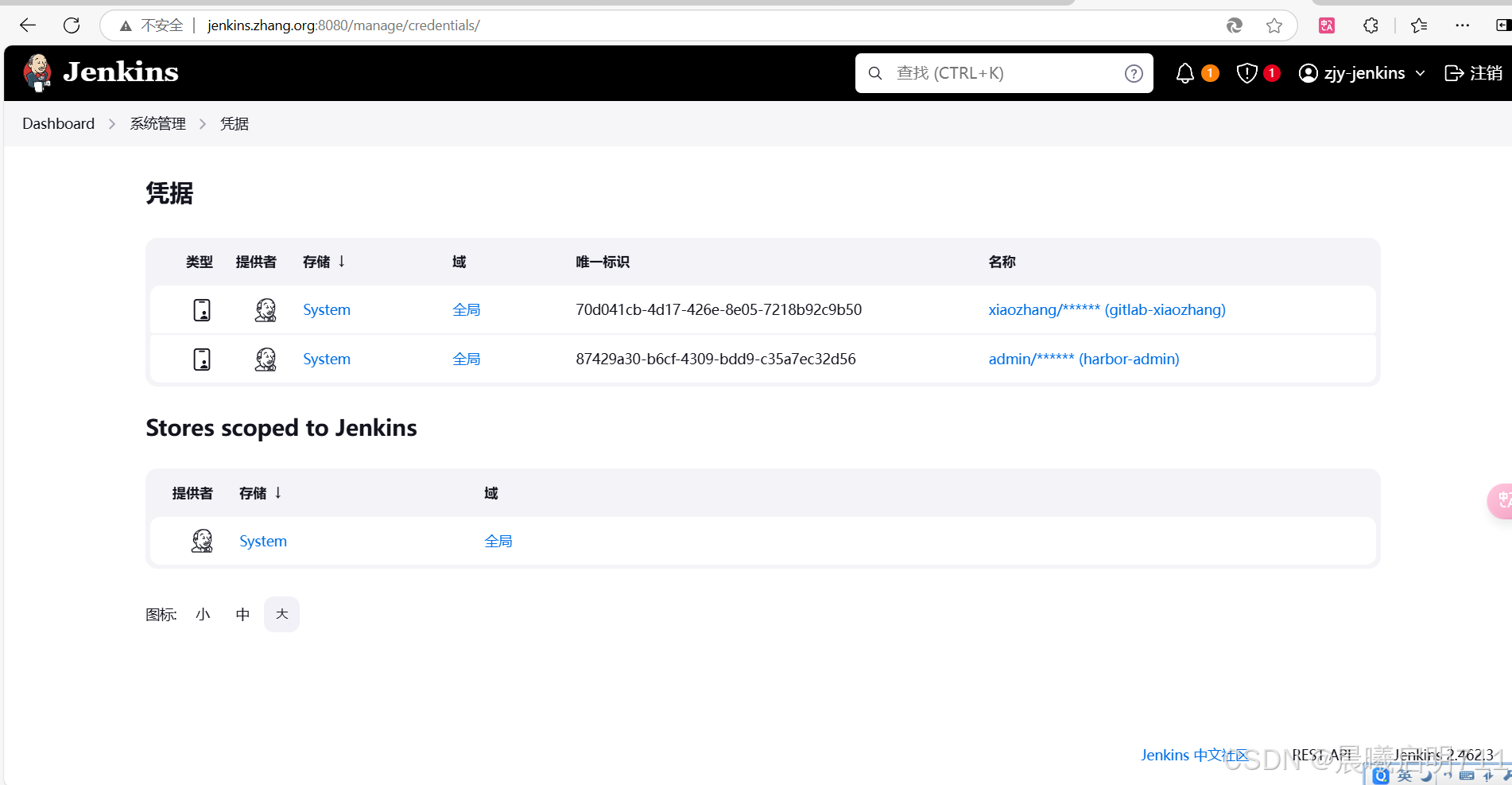Open REST API footer link
This screenshot has height=785, width=1512.
[x=1321, y=756]
